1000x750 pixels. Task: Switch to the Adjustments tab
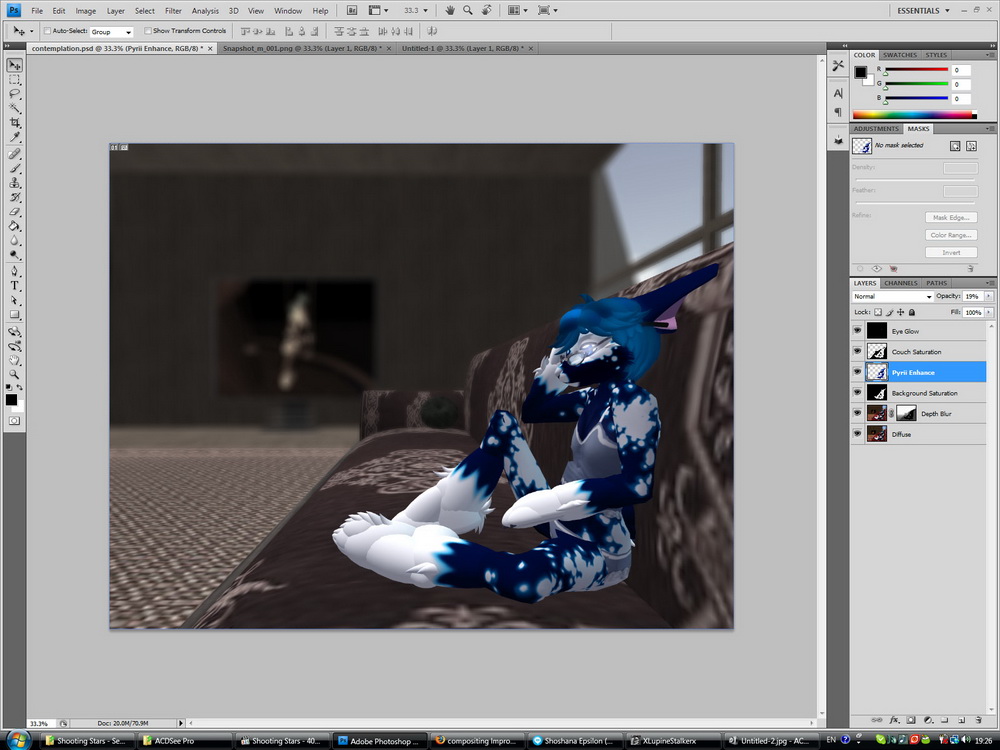coord(876,128)
